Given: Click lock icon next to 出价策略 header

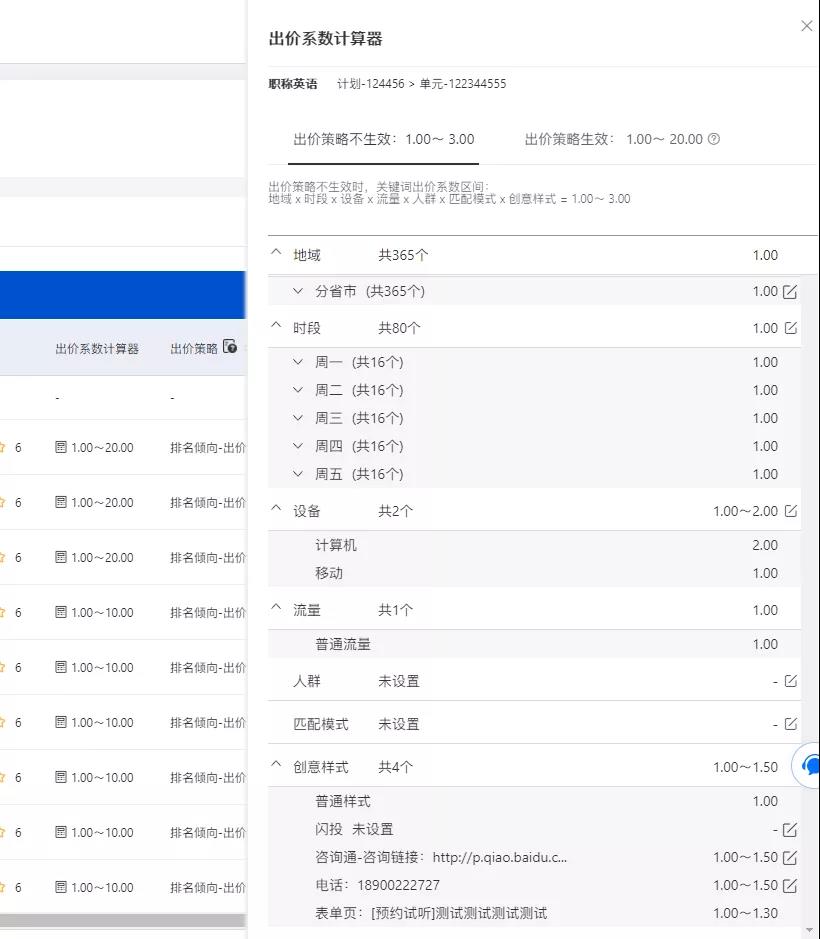Looking at the screenshot, I should tap(229, 345).
